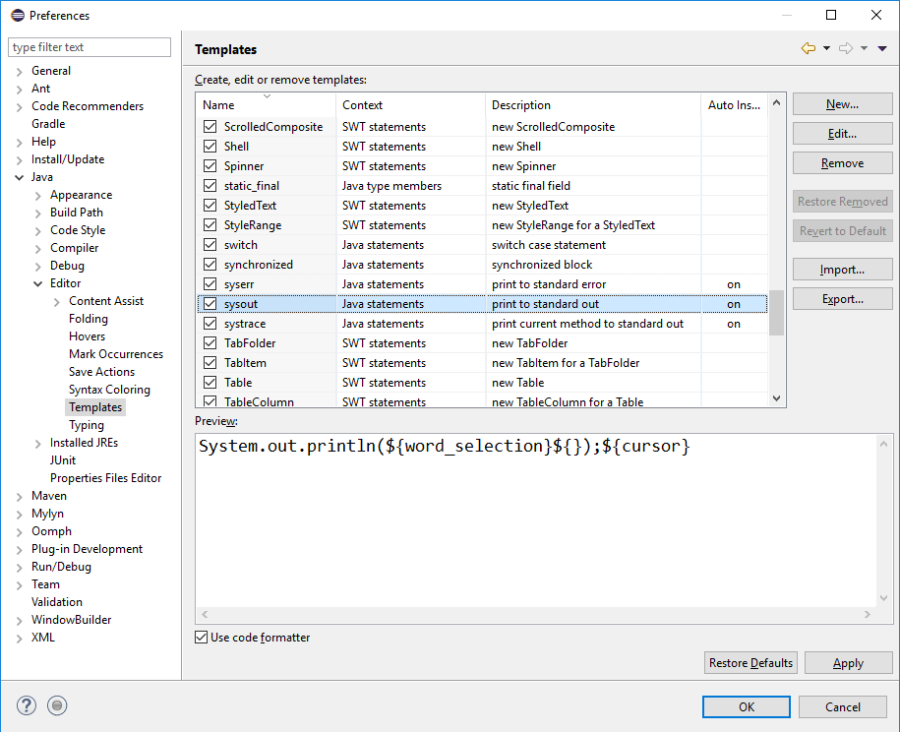Viewport: 900px width, 732px height.
Task: Disable the syserr template checkbox
Action: tap(210, 284)
